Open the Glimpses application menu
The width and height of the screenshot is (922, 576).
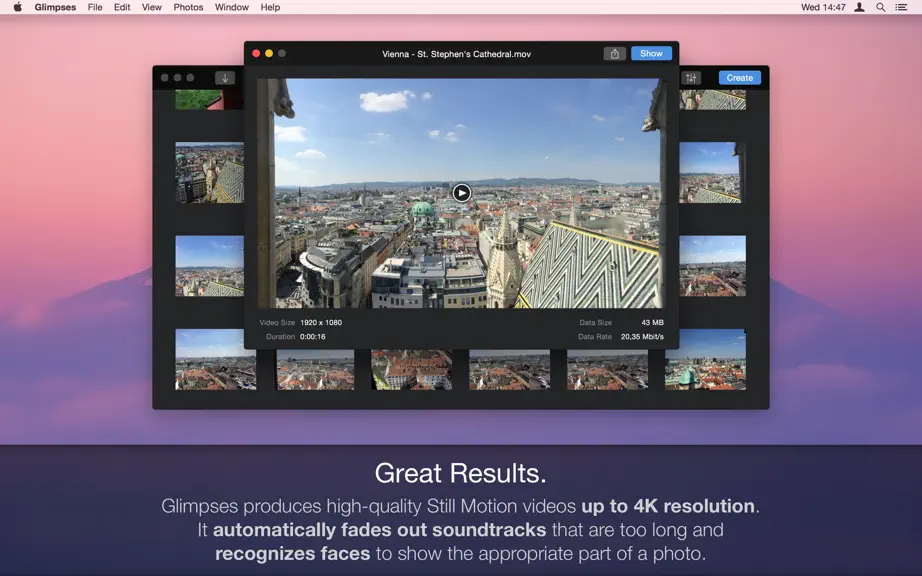point(55,7)
